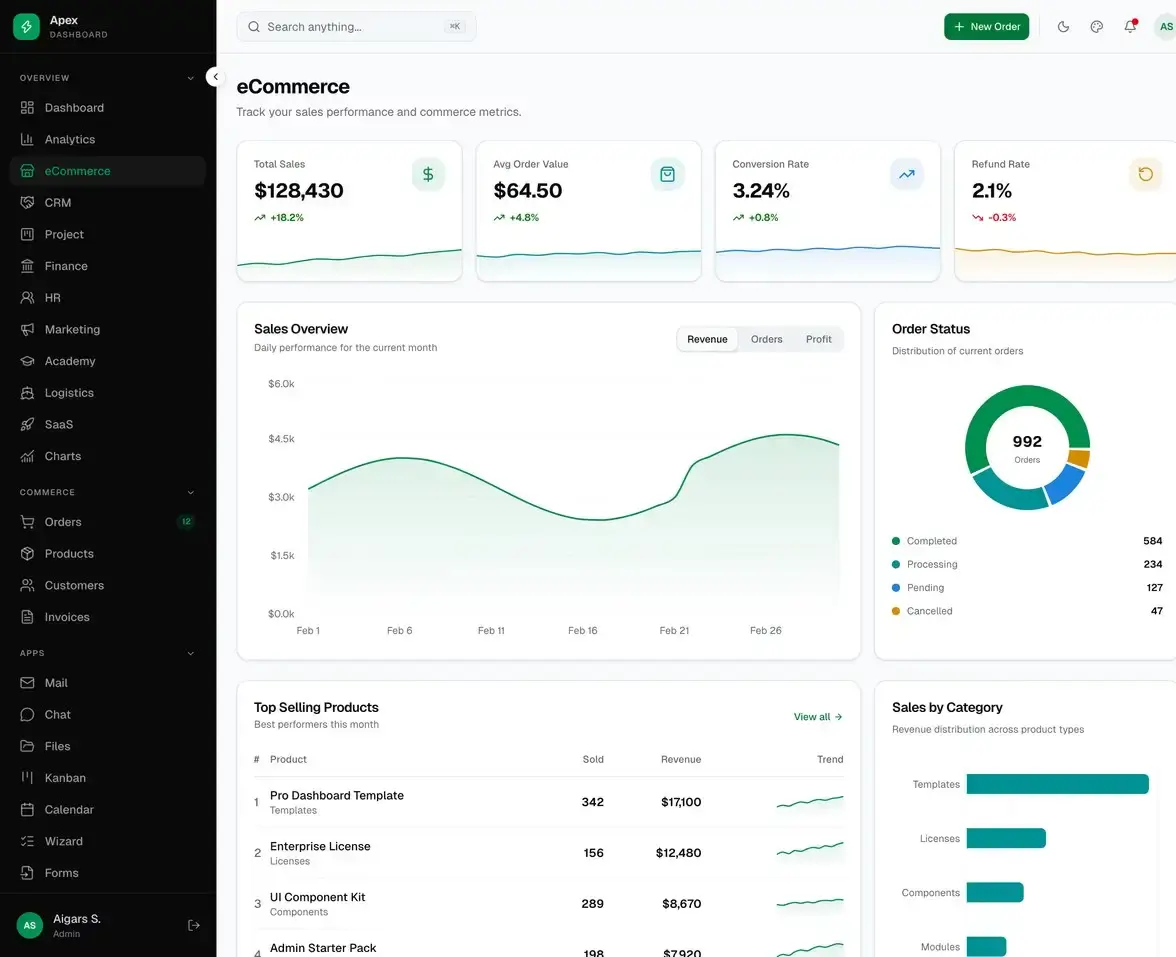The height and width of the screenshot is (957, 1176).
Task: Select the UI Component Kit row
Action: [548, 904]
